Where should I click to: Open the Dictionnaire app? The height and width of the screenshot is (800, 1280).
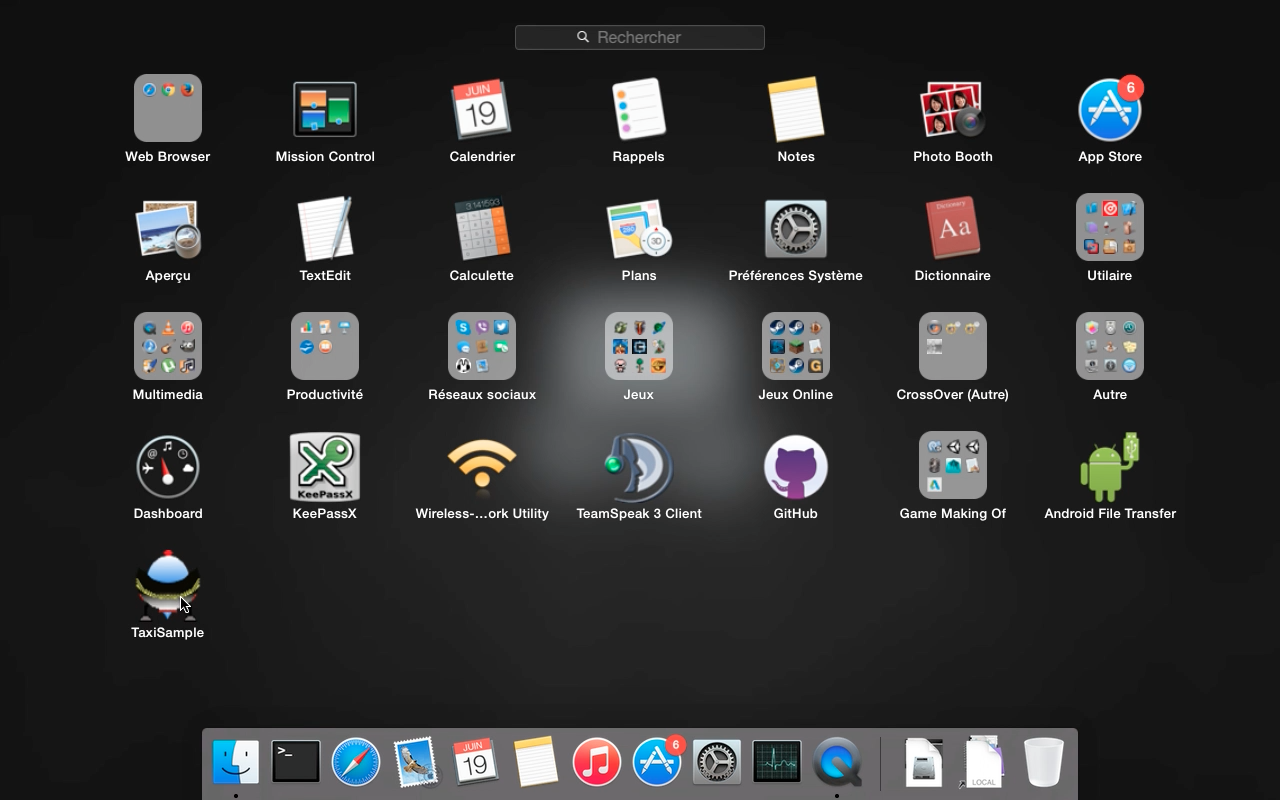coord(952,228)
